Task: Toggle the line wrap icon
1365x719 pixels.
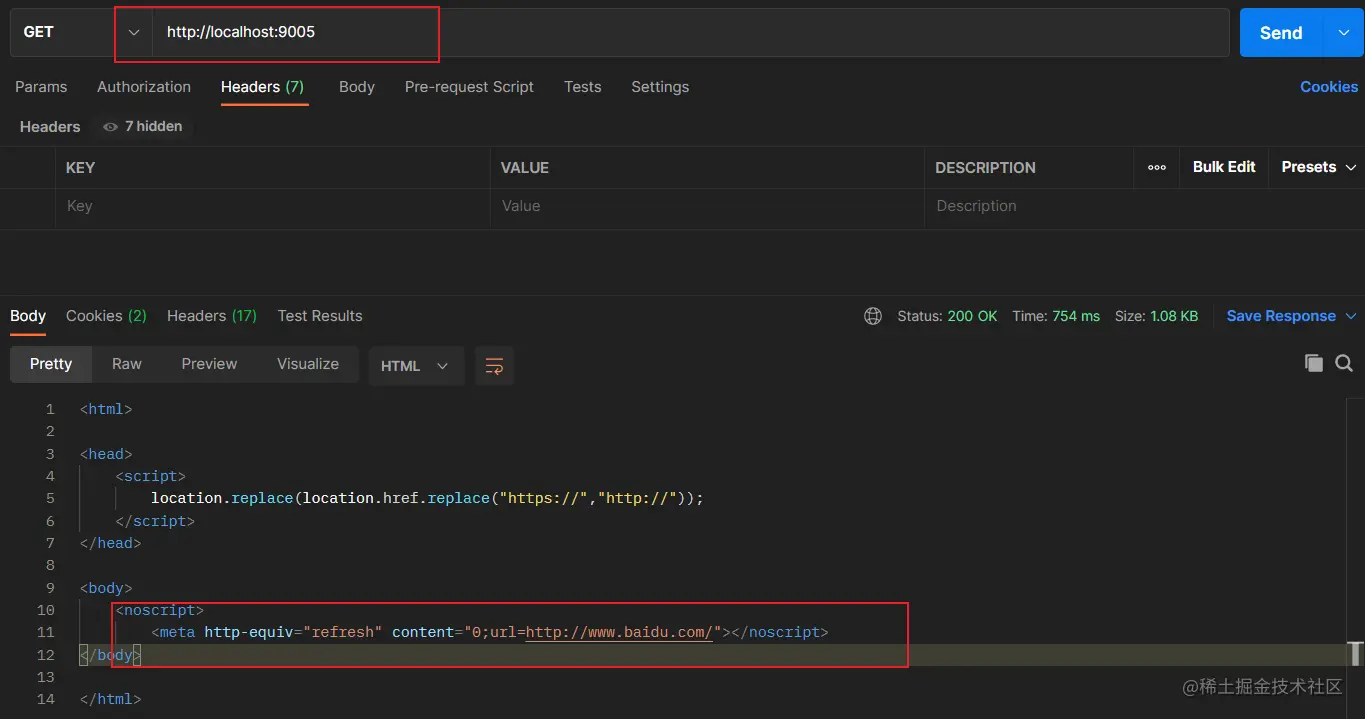Action: pyautogui.click(x=494, y=366)
